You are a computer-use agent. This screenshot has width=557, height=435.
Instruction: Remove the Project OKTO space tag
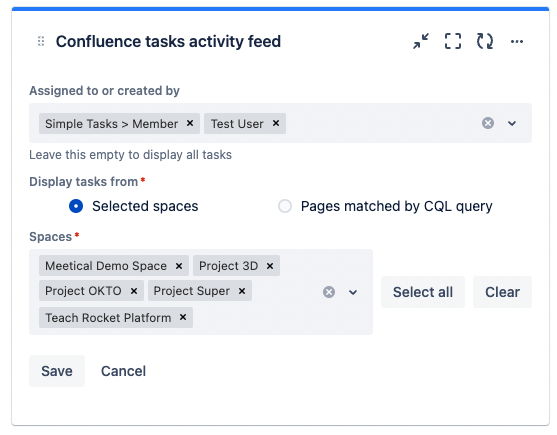coord(134,291)
